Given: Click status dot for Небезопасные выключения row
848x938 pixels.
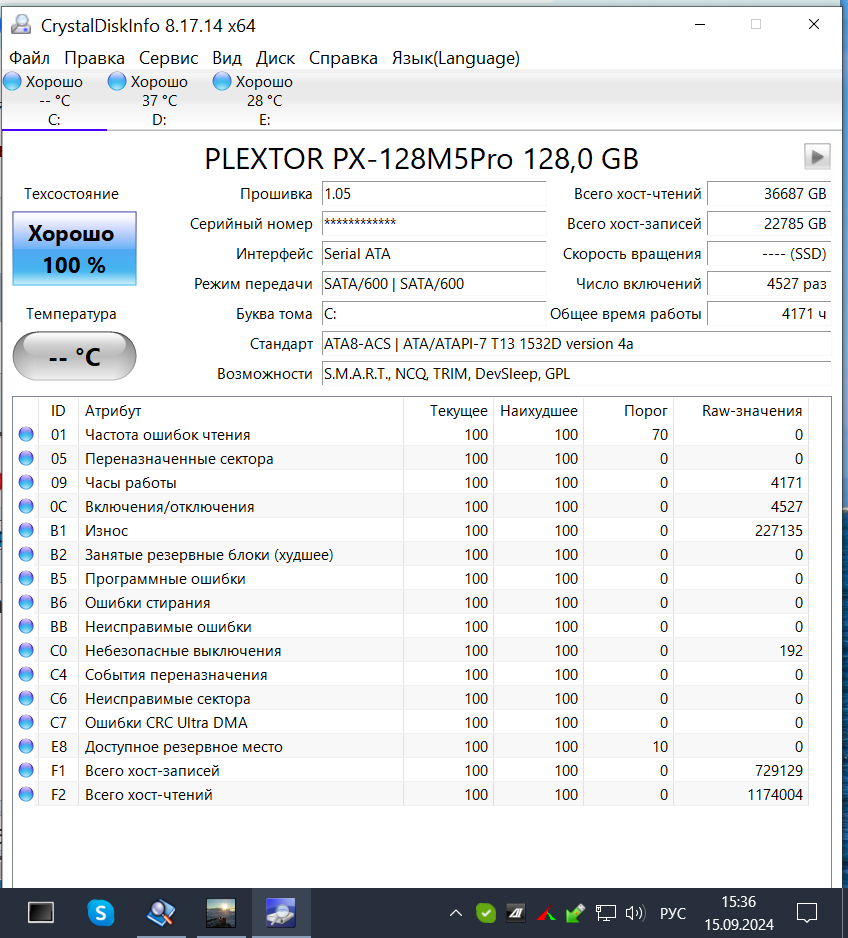Looking at the screenshot, I should point(26,650).
